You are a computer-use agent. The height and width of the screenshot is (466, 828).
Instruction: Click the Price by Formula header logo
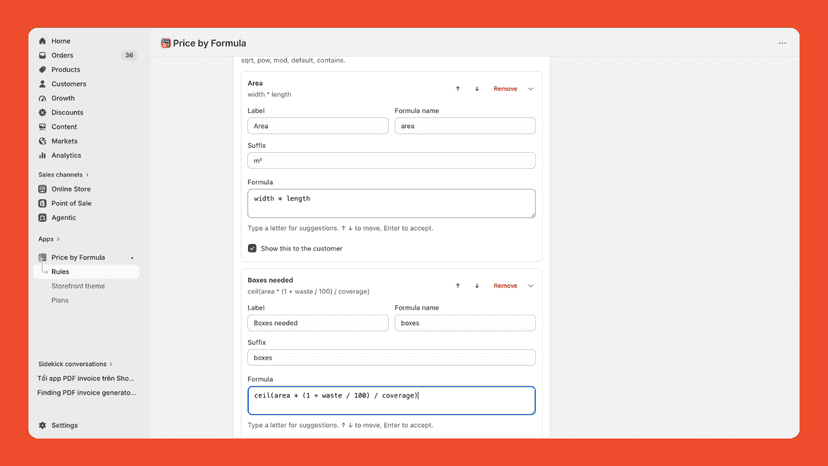click(166, 43)
